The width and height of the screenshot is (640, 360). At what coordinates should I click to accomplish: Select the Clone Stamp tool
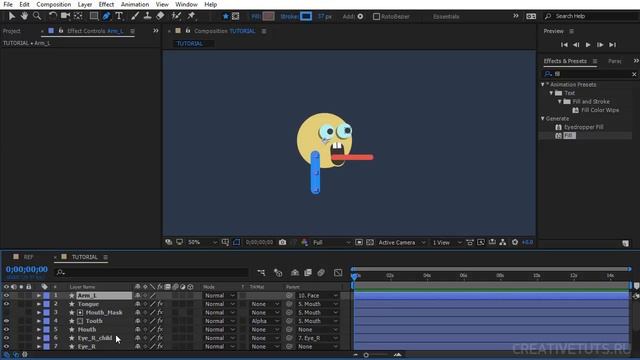(148, 16)
